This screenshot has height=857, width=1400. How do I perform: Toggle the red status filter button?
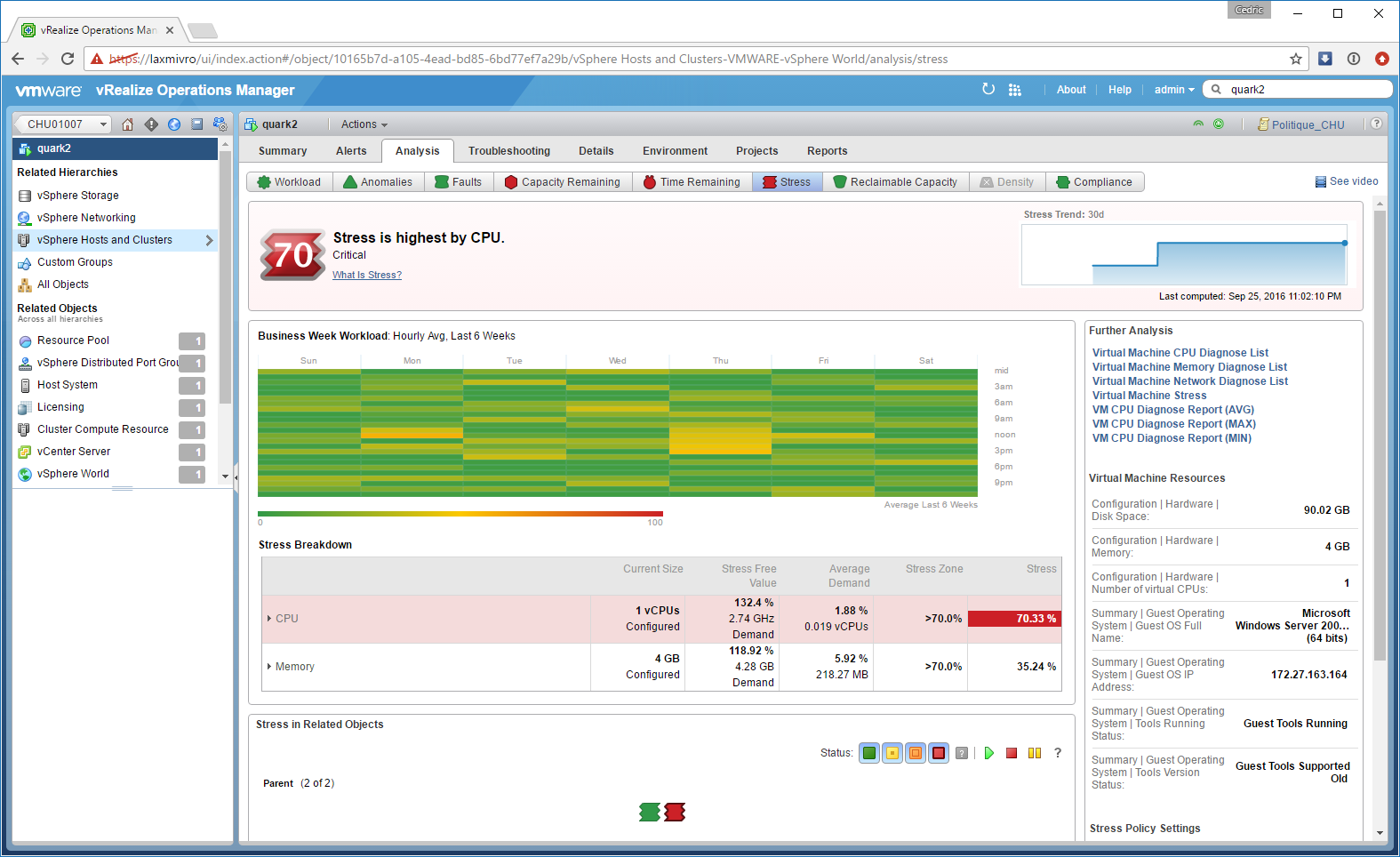939,753
